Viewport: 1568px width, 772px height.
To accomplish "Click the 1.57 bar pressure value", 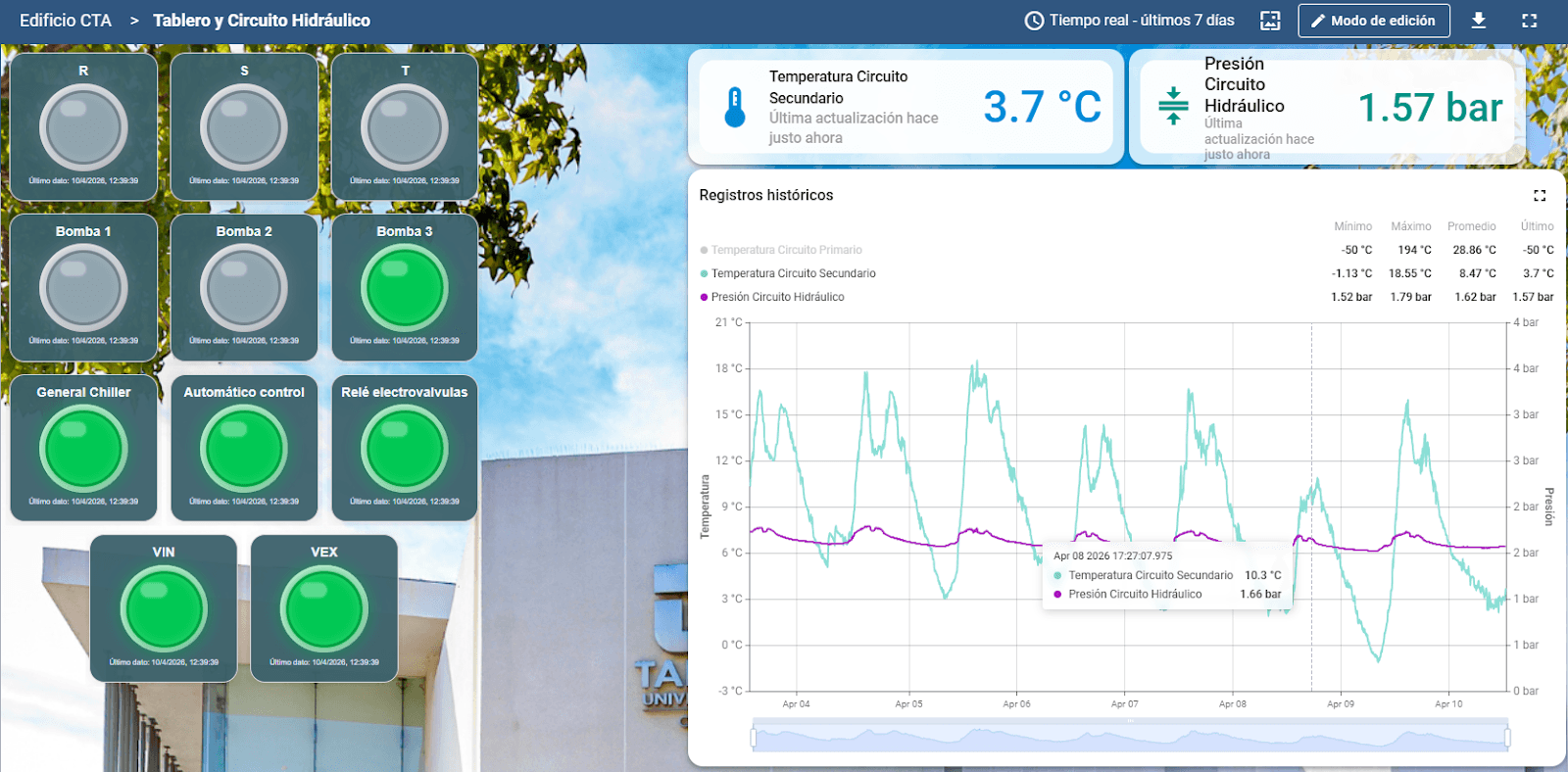I will [x=1431, y=107].
